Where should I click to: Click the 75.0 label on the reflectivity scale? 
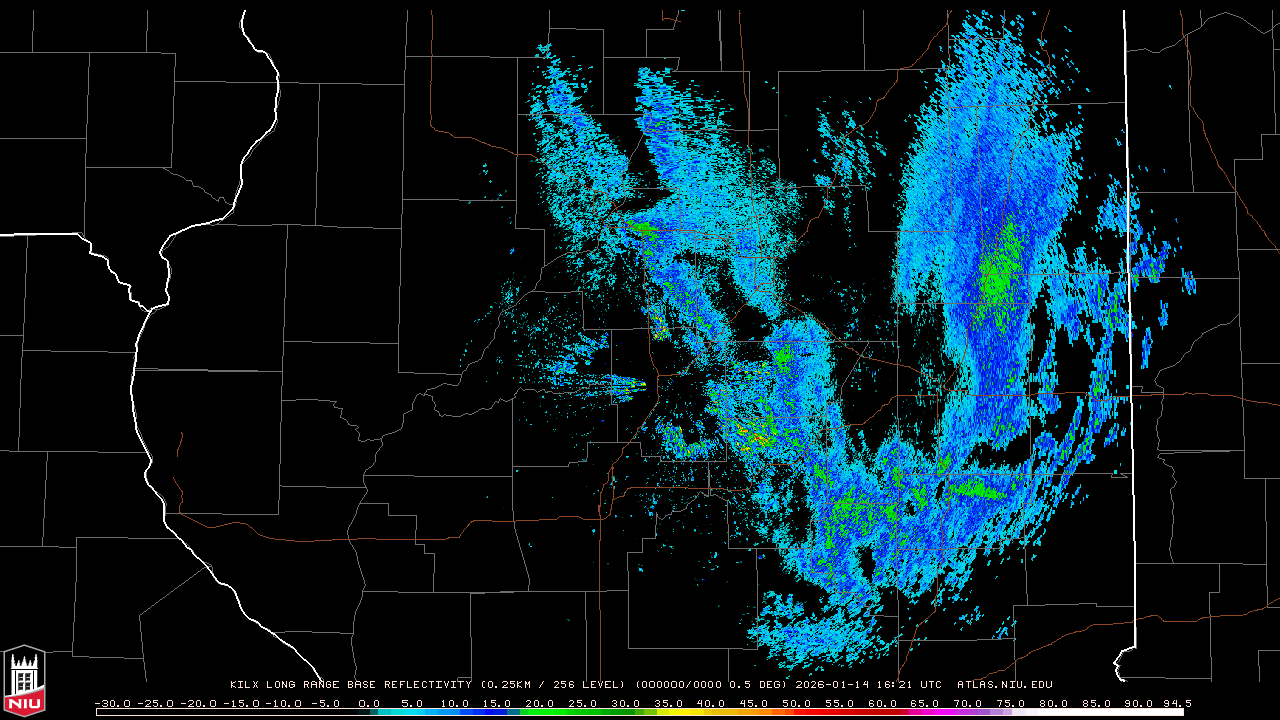(x=1010, y=703)
